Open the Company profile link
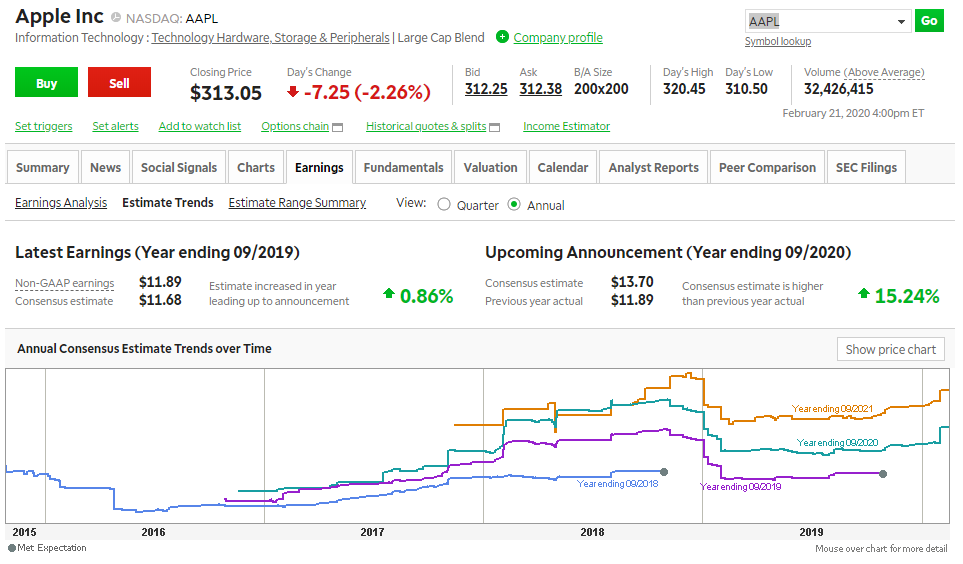Screen dimensions: 963x564 (x=558, y=37)
